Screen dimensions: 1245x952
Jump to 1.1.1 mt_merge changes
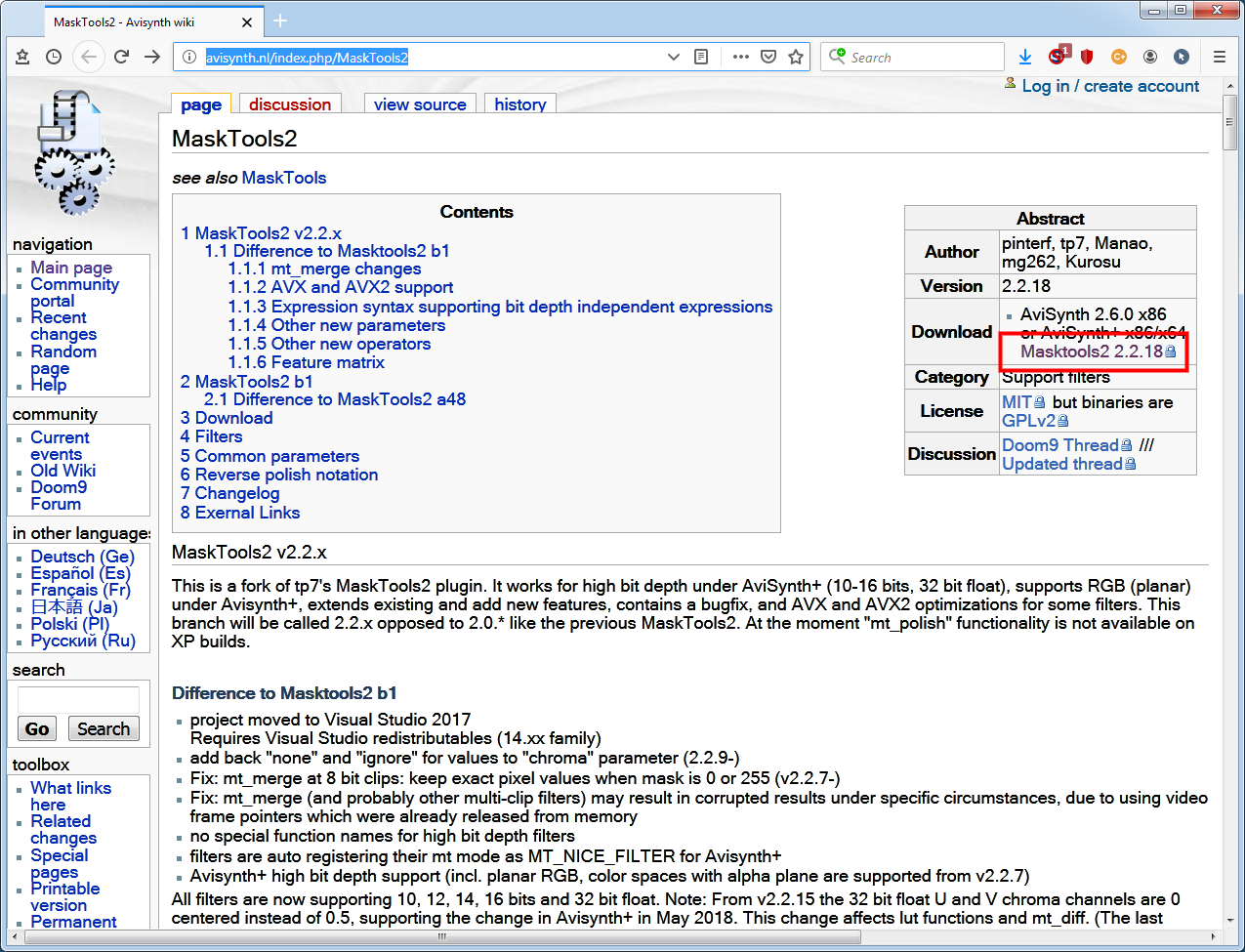tap(325, 269)
